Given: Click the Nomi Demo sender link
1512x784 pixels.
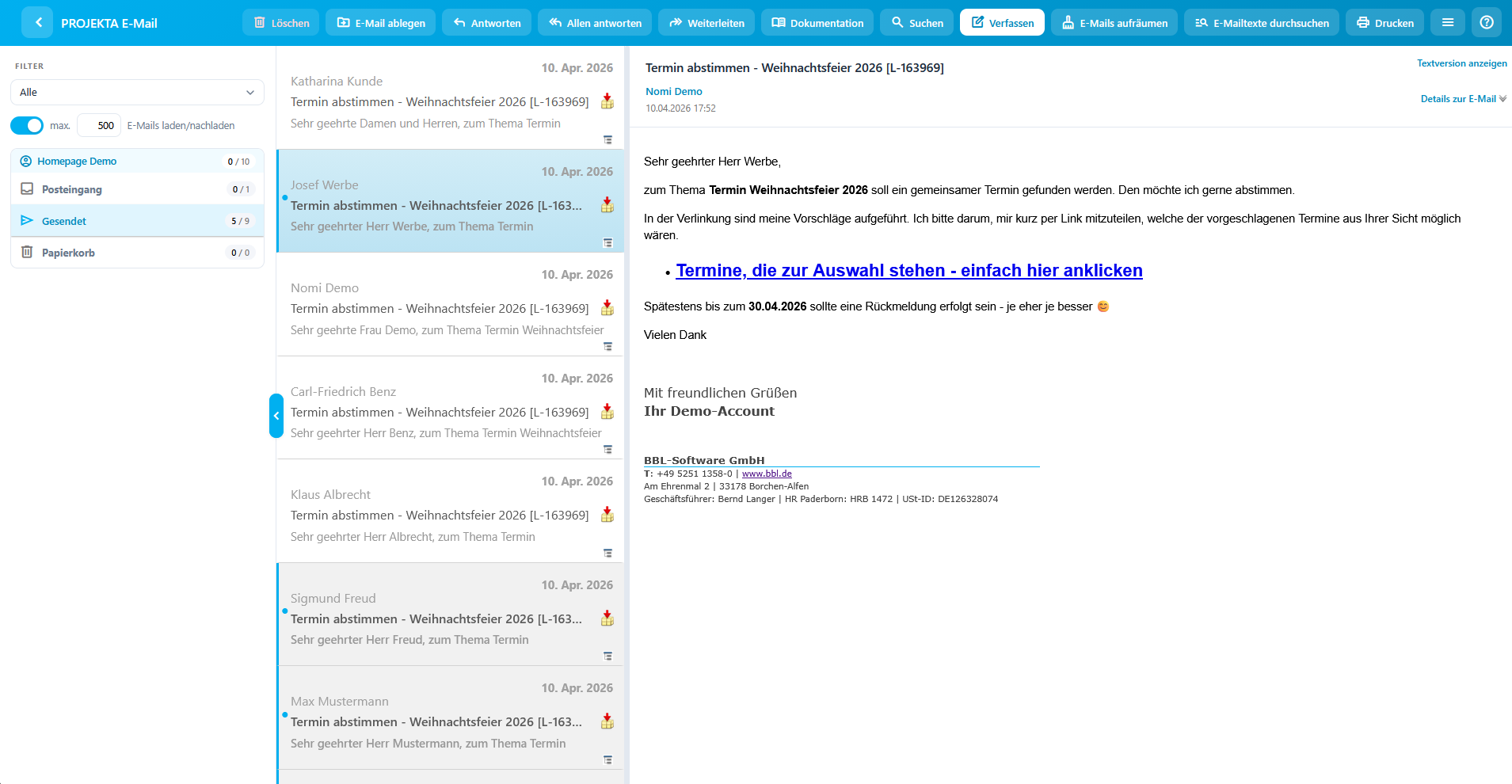Looking at the screenshot, I should (673, 91).
